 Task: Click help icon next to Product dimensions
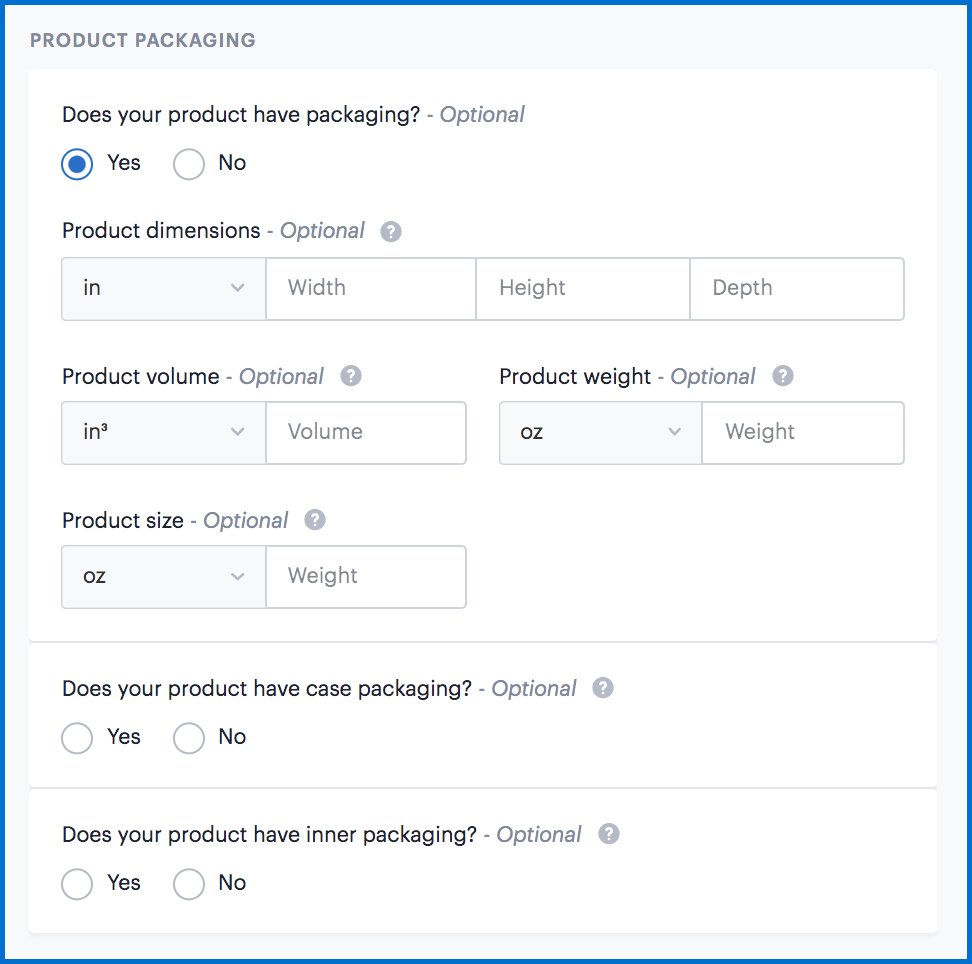click(x=392, y=231)
